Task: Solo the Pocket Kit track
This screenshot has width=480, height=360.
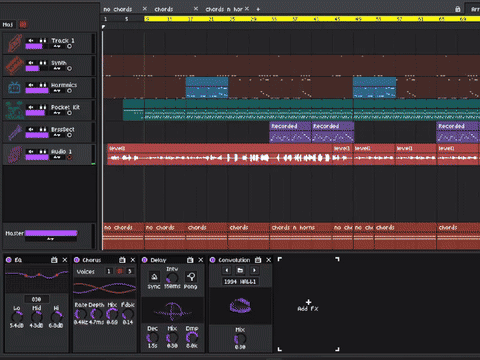Action: pos(43,107)
